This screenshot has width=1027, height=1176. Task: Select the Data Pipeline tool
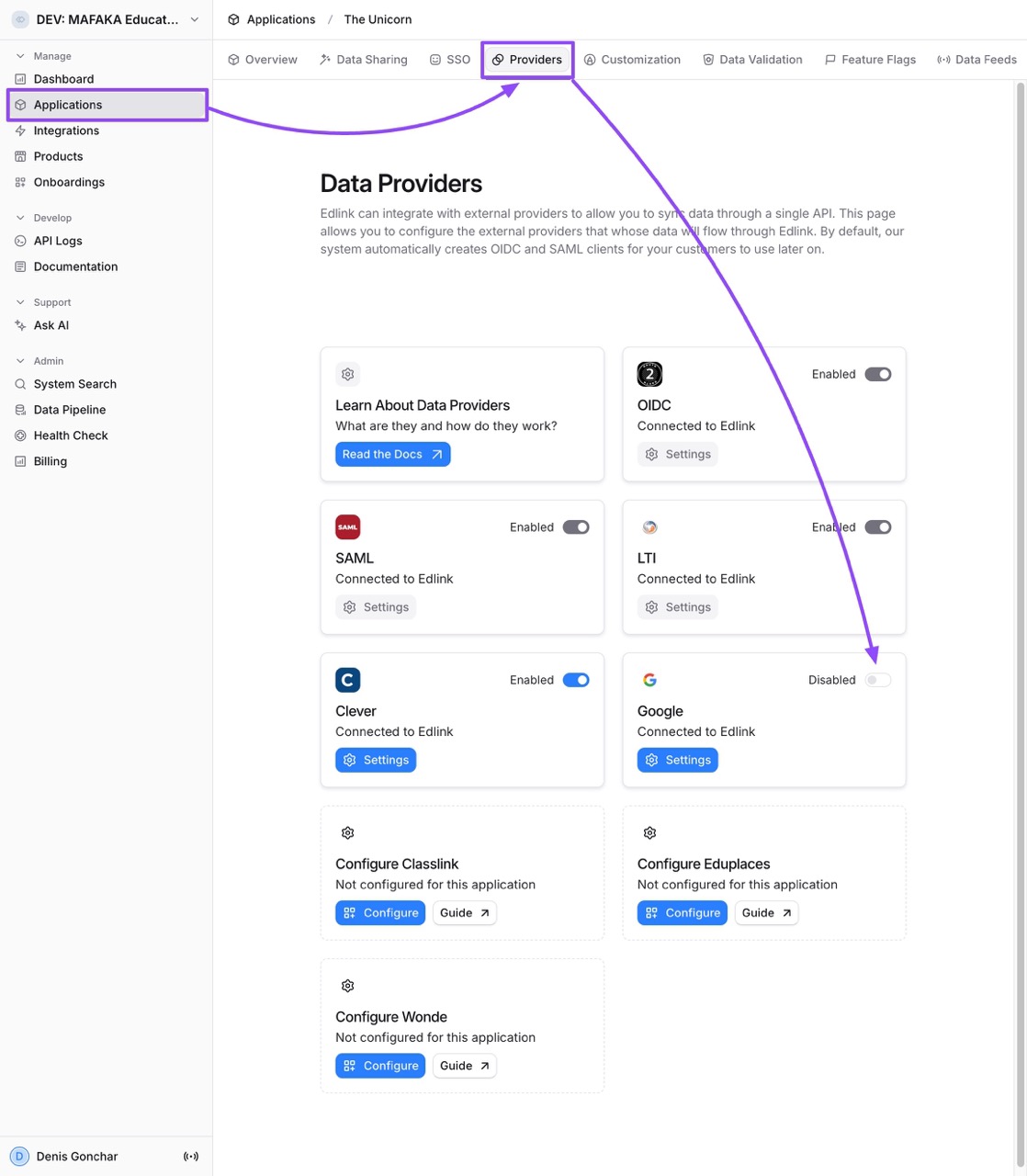[69, 410]
